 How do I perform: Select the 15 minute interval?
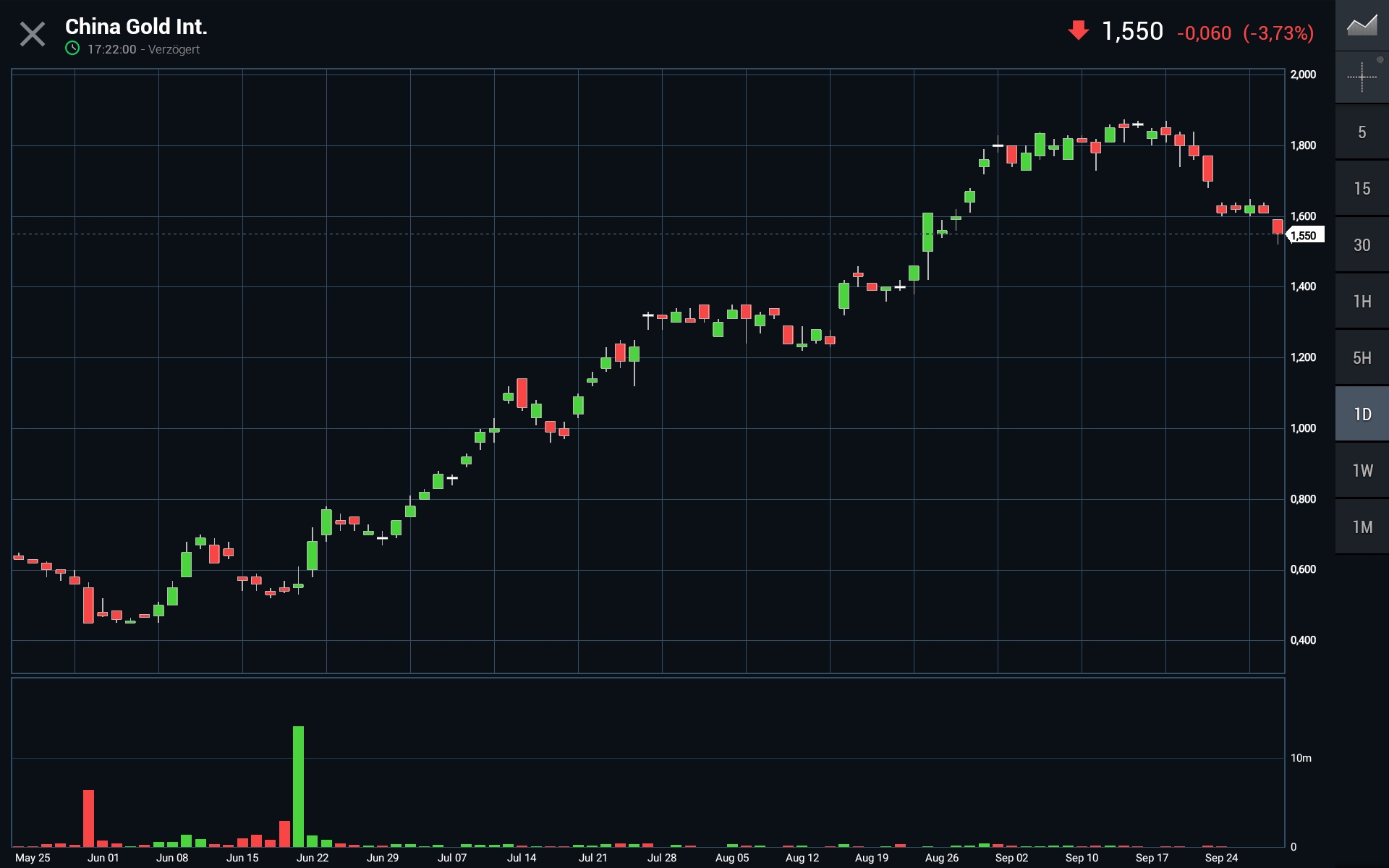1362,189
